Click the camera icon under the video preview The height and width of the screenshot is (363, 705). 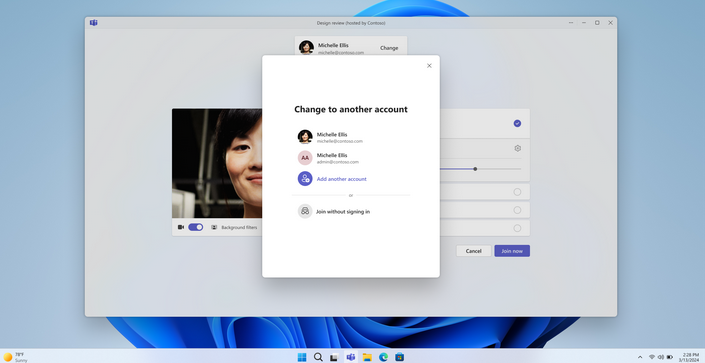(181, 227)
